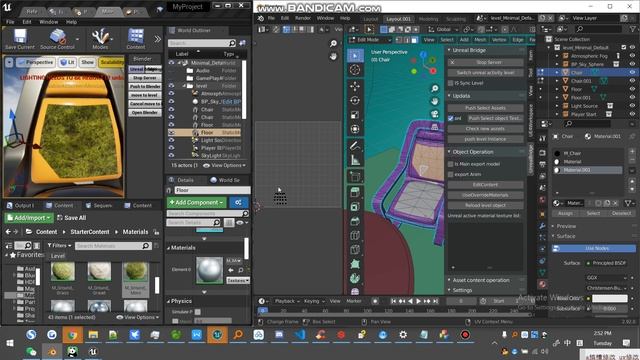The image size is (640, 360).
Task: Click Play animation in Blender timeline
Action: pyautogui.click(x=418, y=301)
